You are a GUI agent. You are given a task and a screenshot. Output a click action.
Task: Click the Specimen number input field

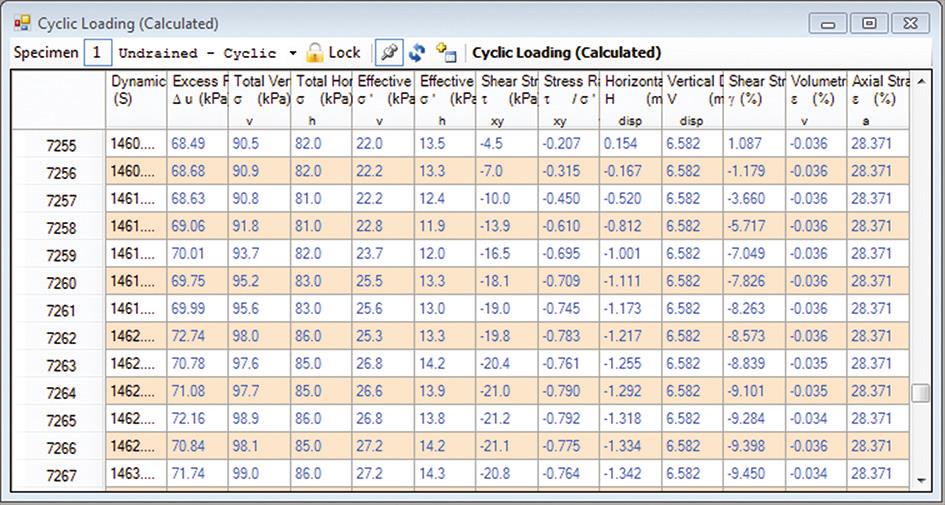pyautogui.click(x=97, y=53)
